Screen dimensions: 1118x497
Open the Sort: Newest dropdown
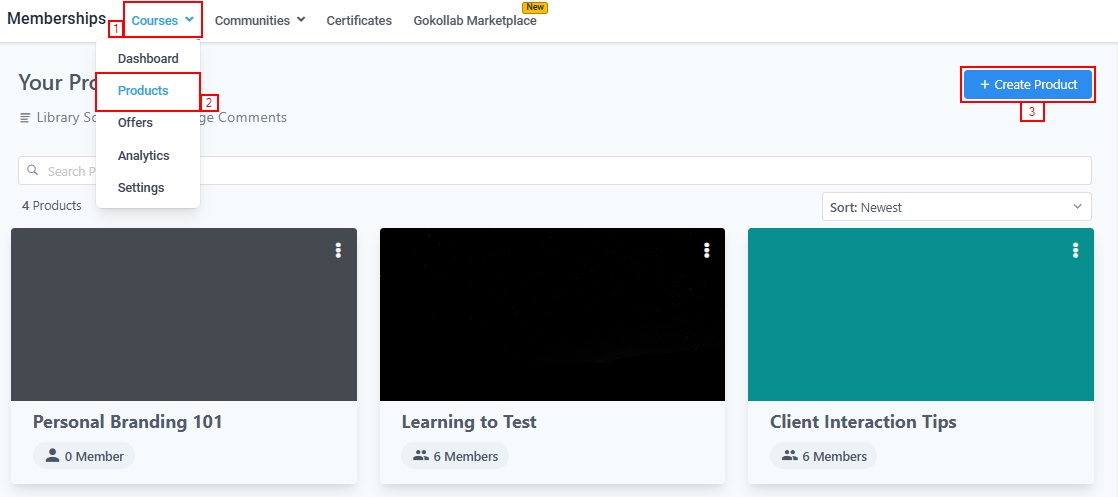pos(956,207)
